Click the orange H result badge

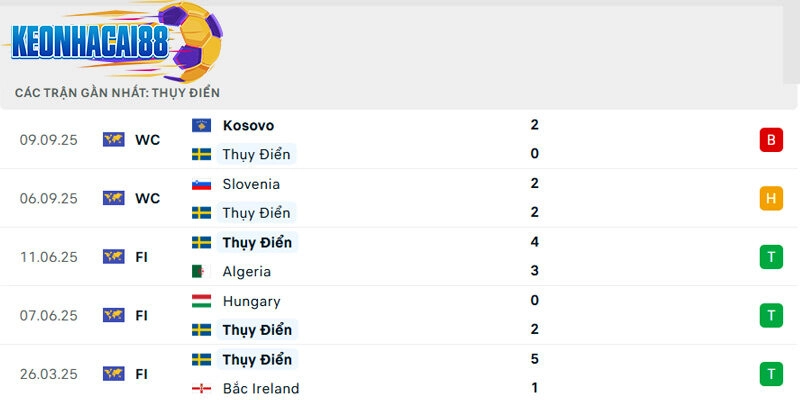click(770, 198)
